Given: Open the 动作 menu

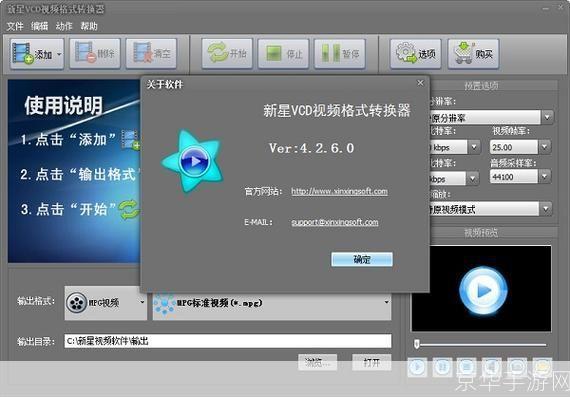Looking at the screenshot, I should pos(64,26).
